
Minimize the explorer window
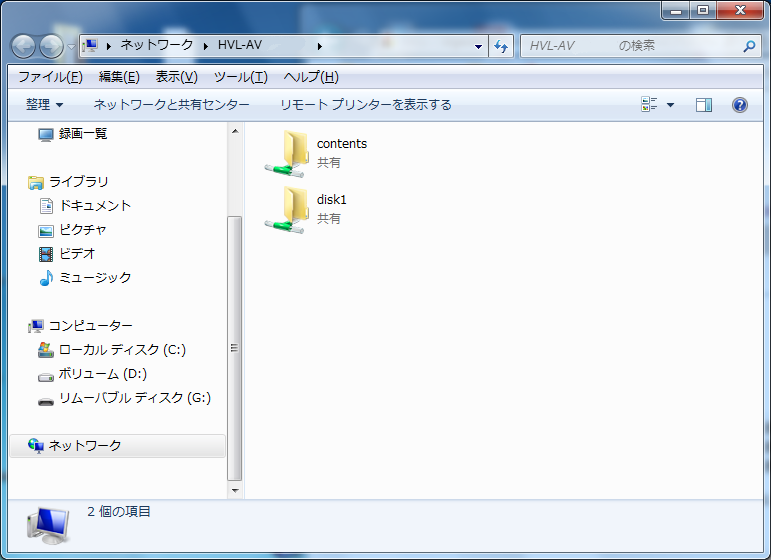676,10
